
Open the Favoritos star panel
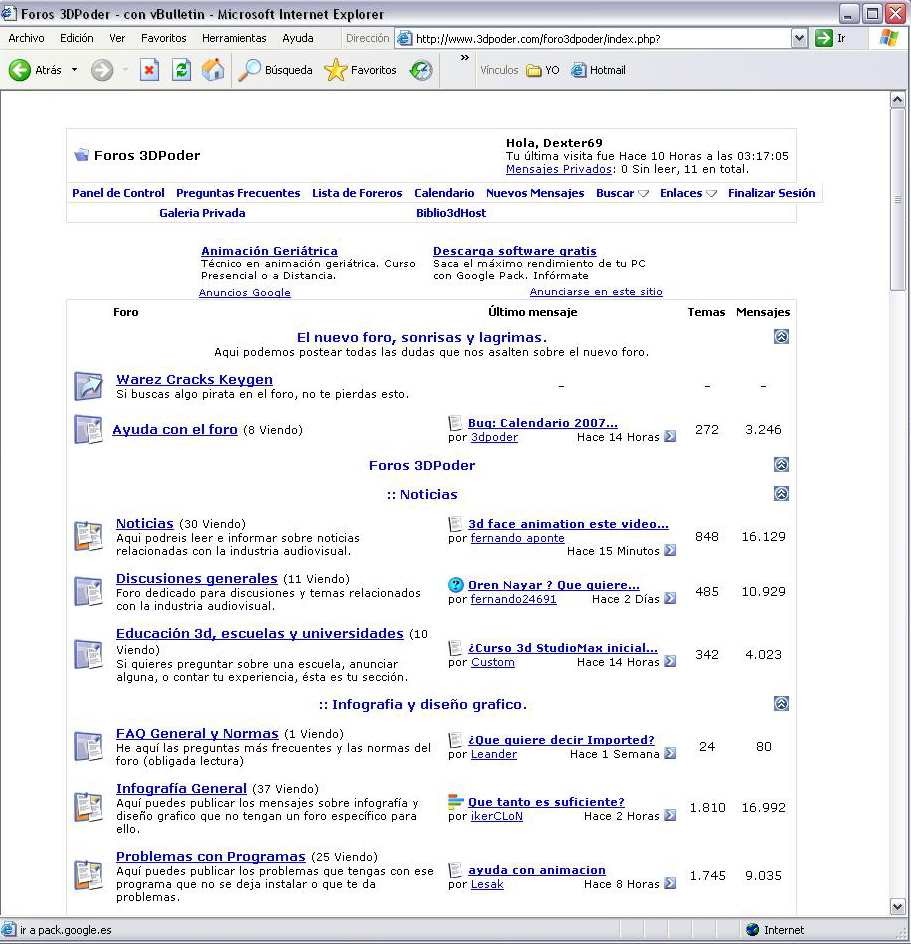point(360,70)
